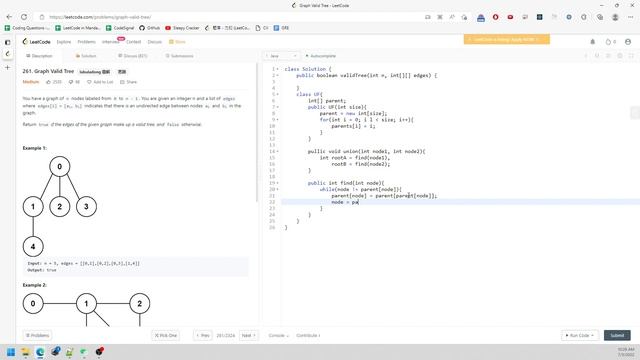Add the problem to a list
This screenshot has height=360, width=640.
click(100, 82)
